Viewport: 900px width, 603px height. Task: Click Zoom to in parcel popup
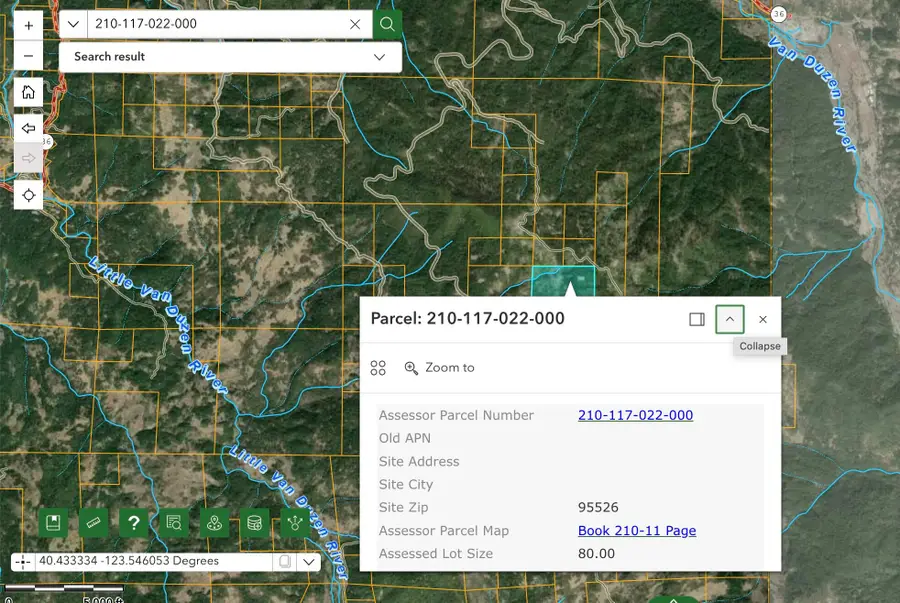coord(440,368)
